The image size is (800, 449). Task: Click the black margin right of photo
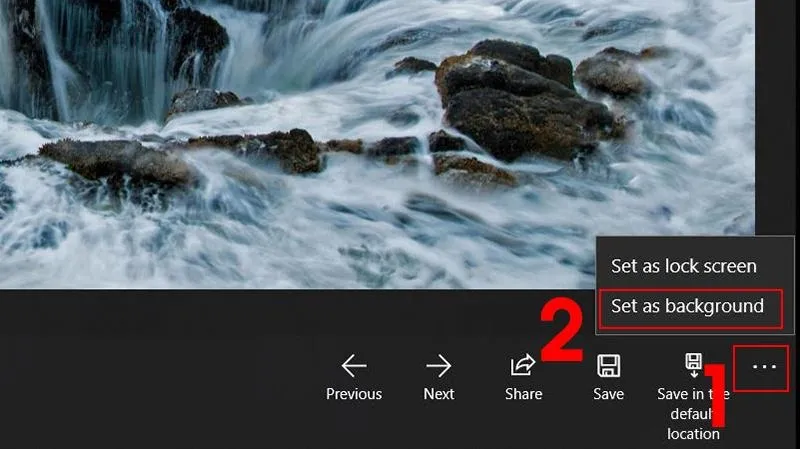pos(777,120)
